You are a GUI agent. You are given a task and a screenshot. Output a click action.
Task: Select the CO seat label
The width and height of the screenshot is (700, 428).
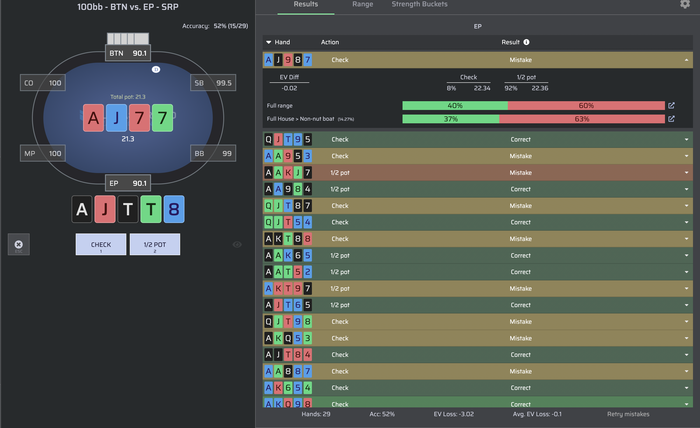[43, 83]
